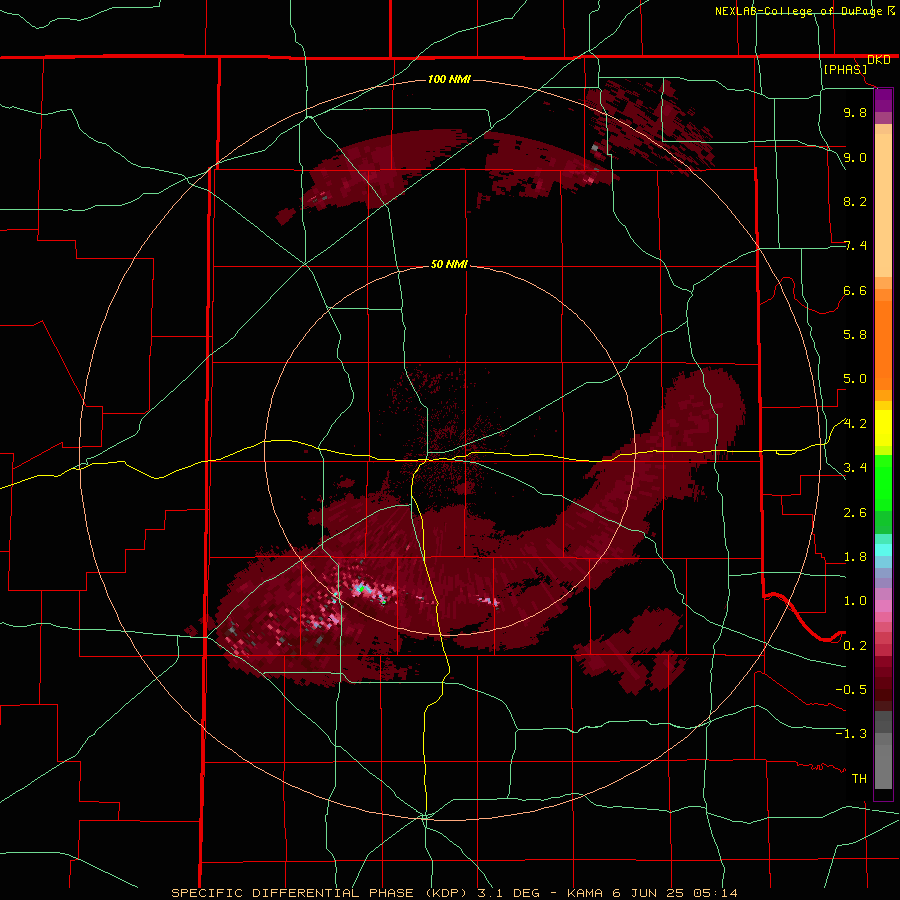Screen dimensions: 900x900
Task: Click the 6.6 value on the color scale
Action: (x=855, y=290)
